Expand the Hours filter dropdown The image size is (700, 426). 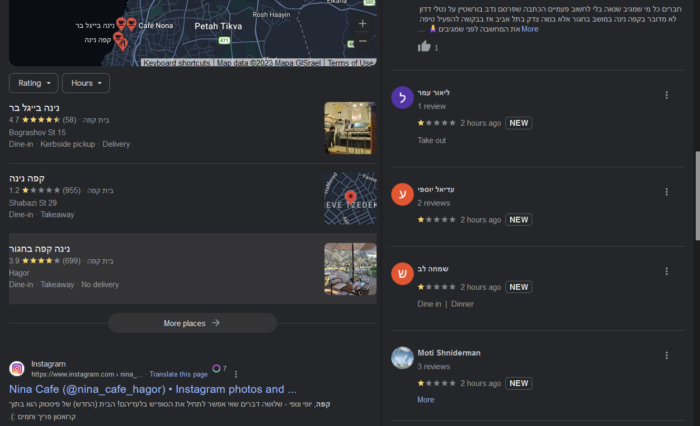pyautogui.click(x=86, y=83)
